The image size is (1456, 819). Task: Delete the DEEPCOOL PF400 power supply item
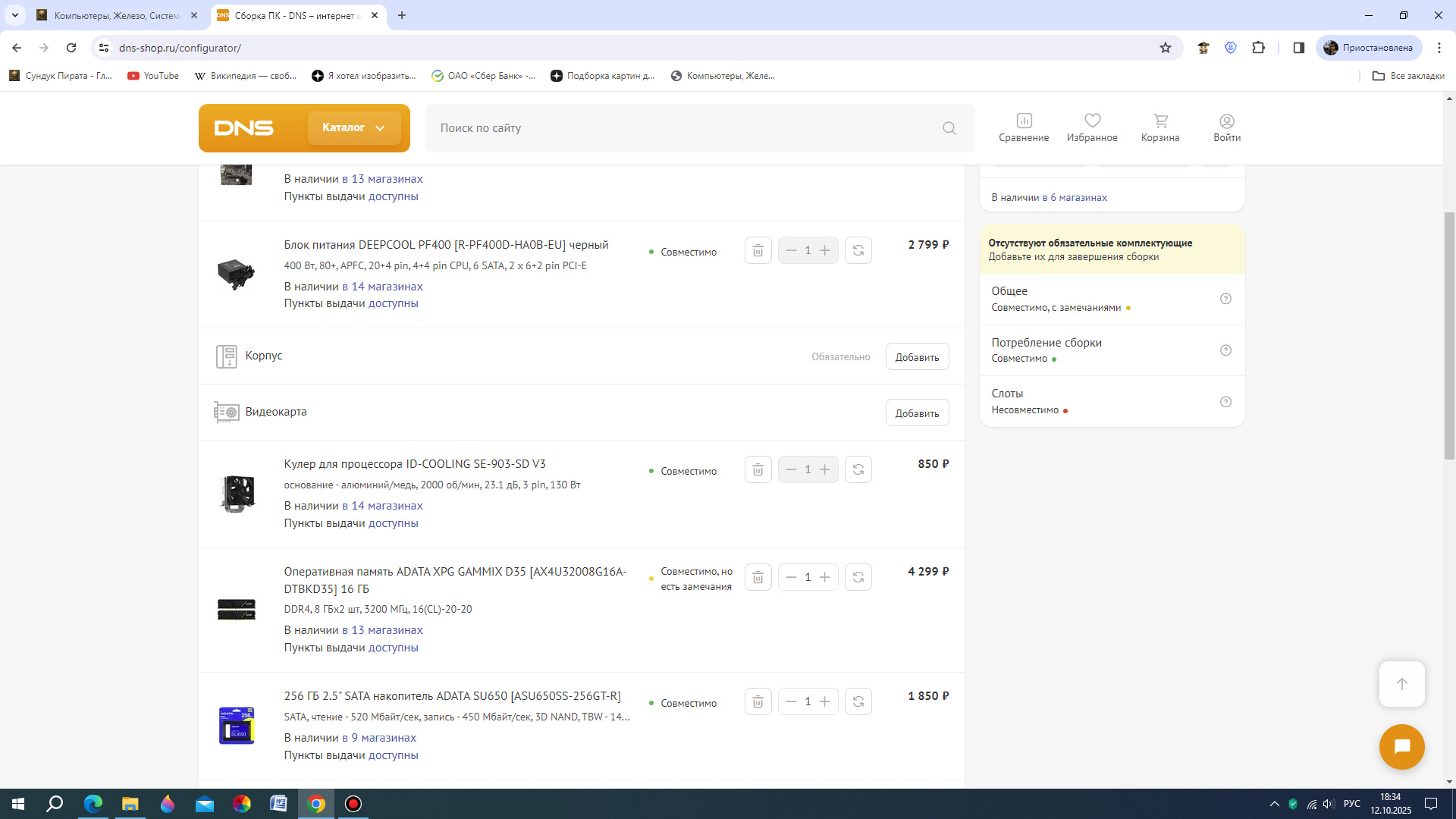click(758, 250)
